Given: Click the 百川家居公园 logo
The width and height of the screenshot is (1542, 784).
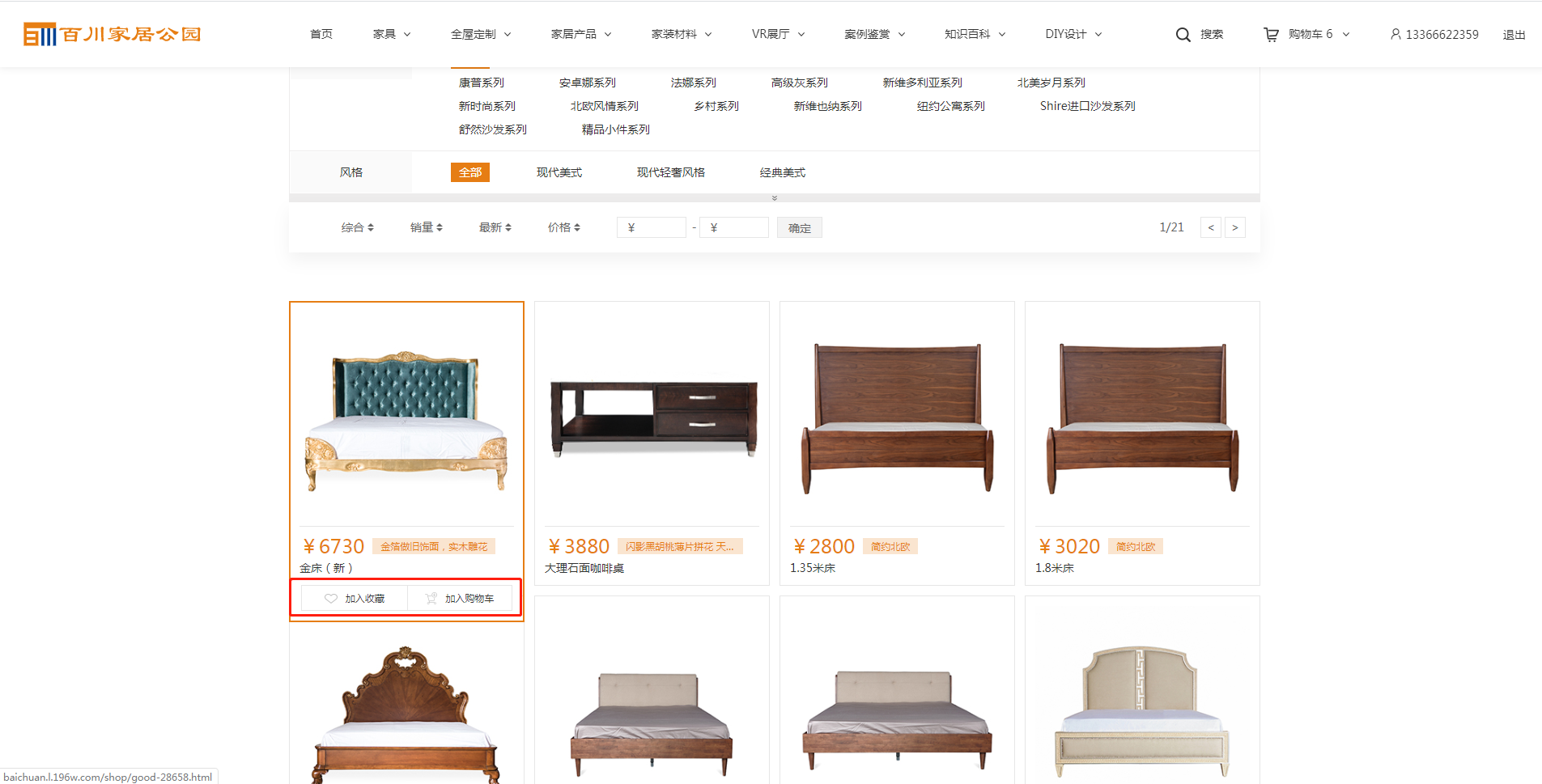Looking at the screenshot, I should click(x=113, y=34).
